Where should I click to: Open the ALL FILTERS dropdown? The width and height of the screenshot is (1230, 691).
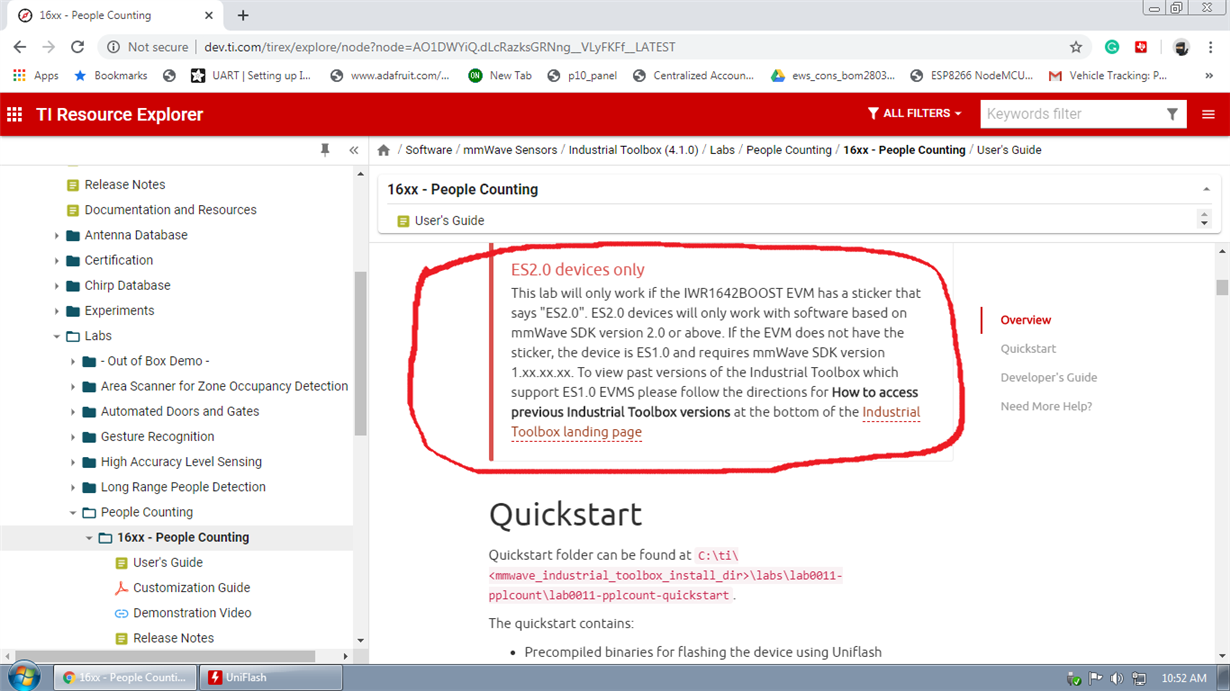point(914,114)
